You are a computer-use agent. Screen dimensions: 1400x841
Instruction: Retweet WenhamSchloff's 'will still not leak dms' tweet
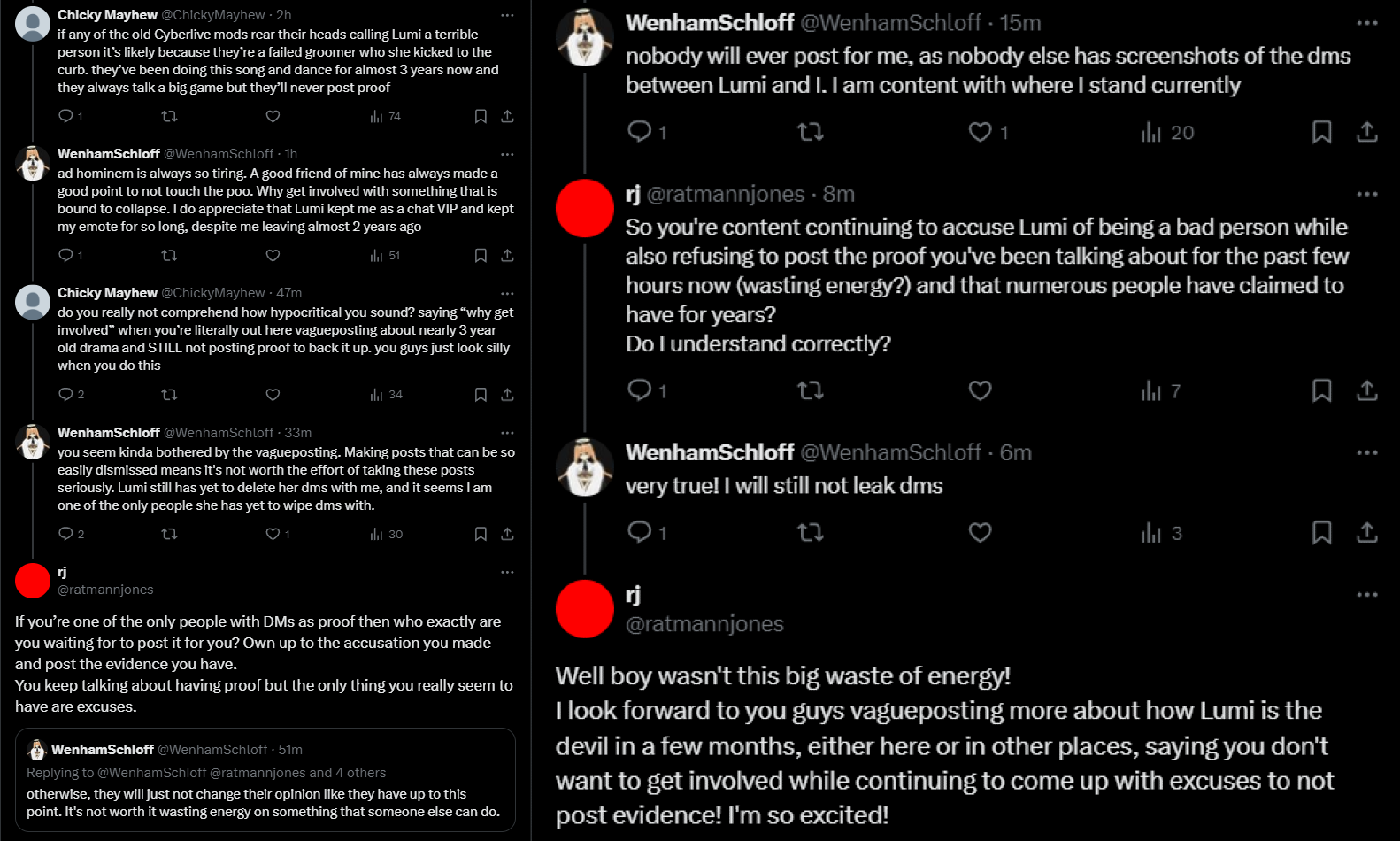point(810,532)
